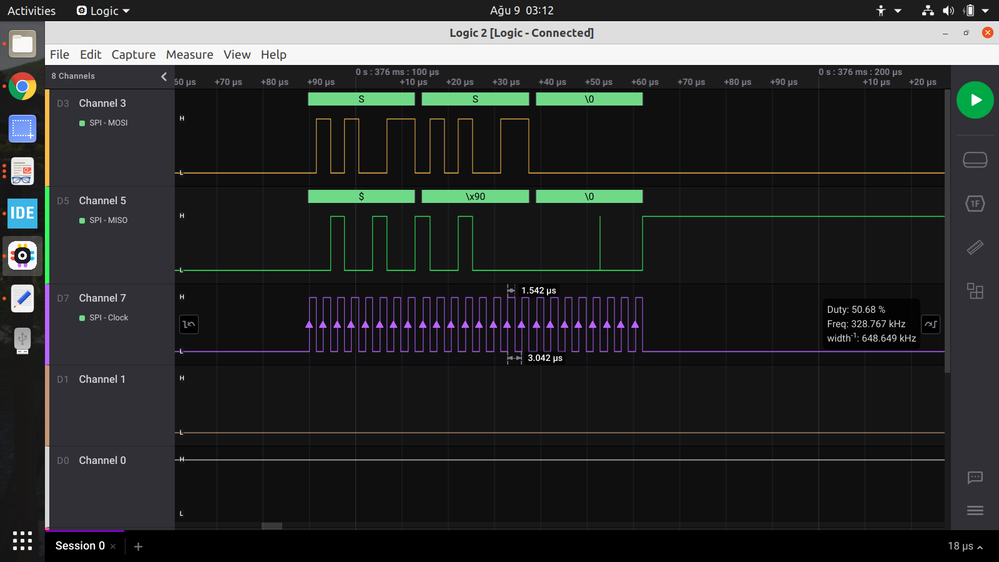Click the 8 Channels header
Screen dimensions: 999x562
[x=73, y=76]
